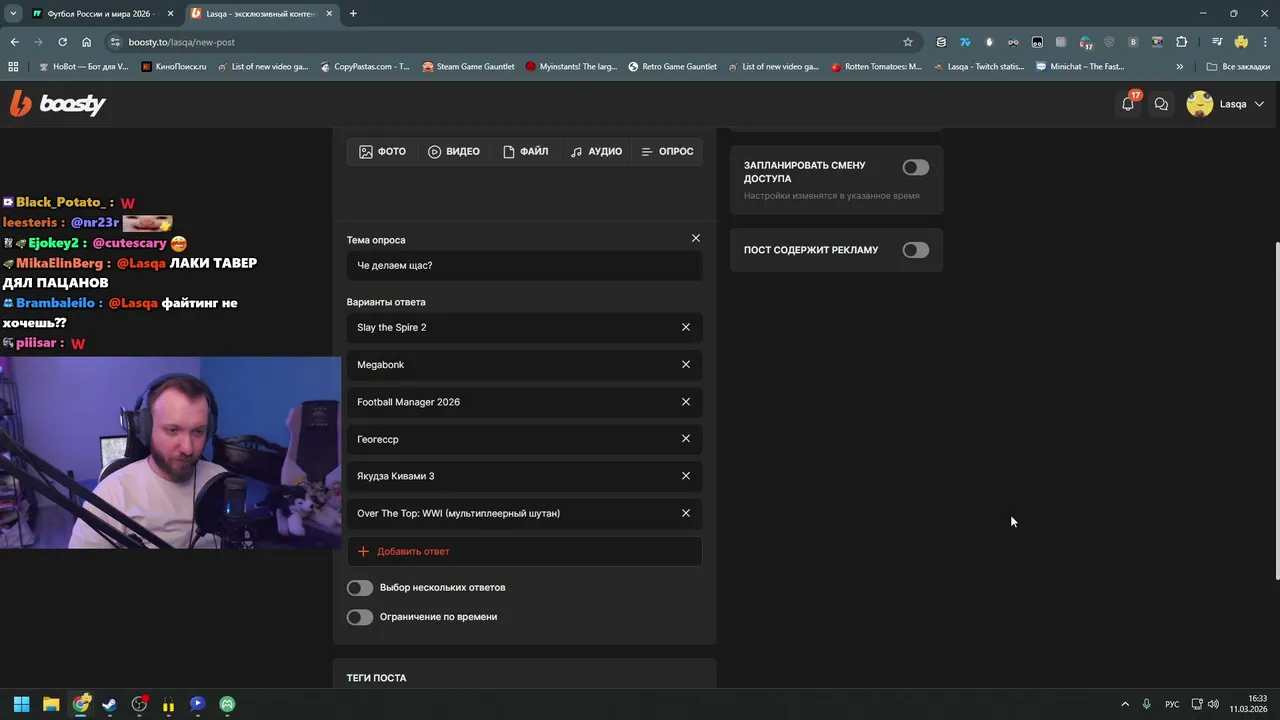Add a photo with ФОТО button

(383, 152)
